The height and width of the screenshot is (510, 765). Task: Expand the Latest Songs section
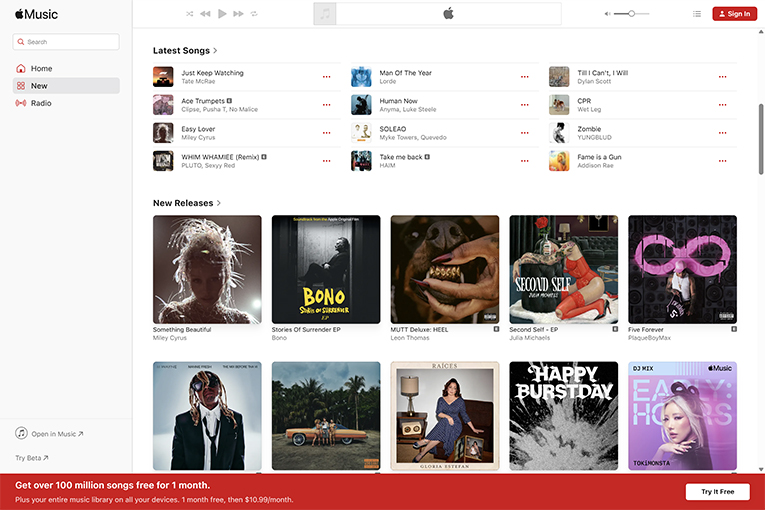(185, 51)
